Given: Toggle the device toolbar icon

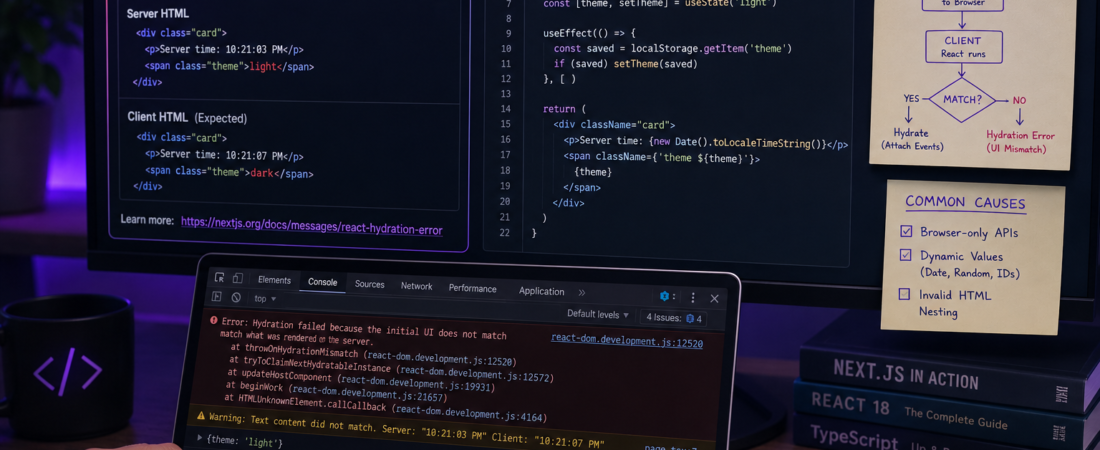Looking at the screenshot, I should (238, 279).
